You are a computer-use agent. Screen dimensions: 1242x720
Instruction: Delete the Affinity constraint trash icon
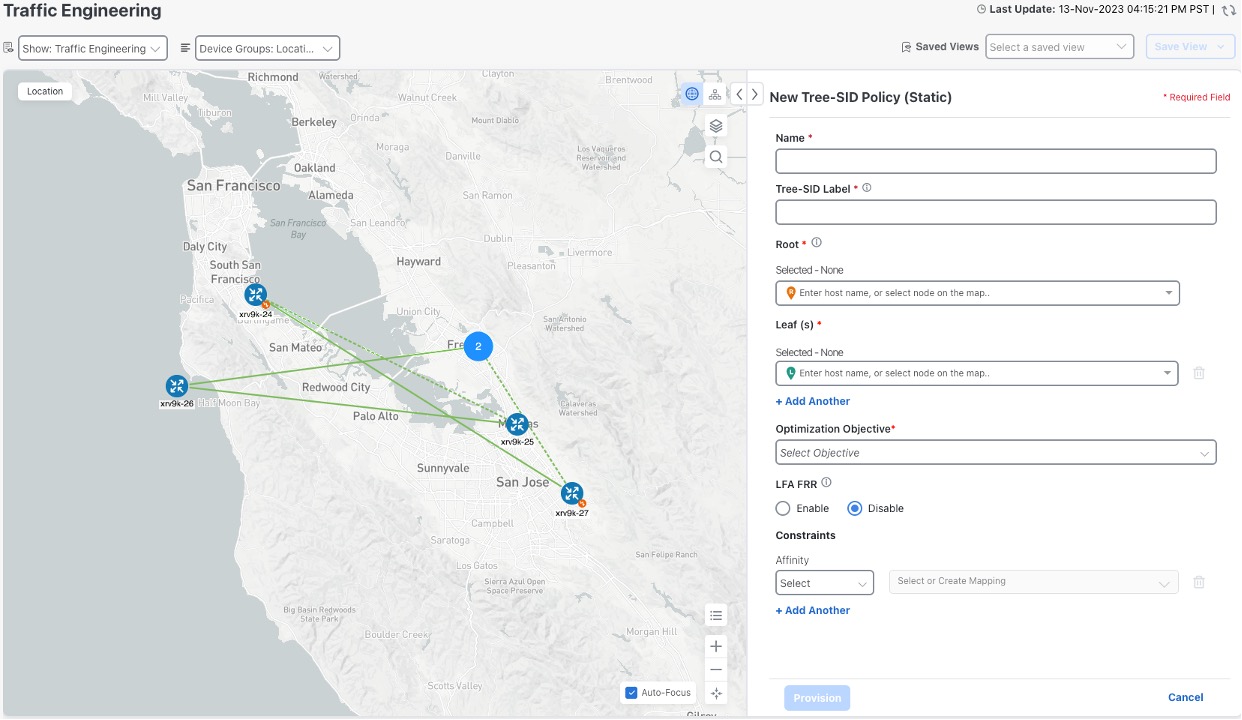(x=1199, y=582)
